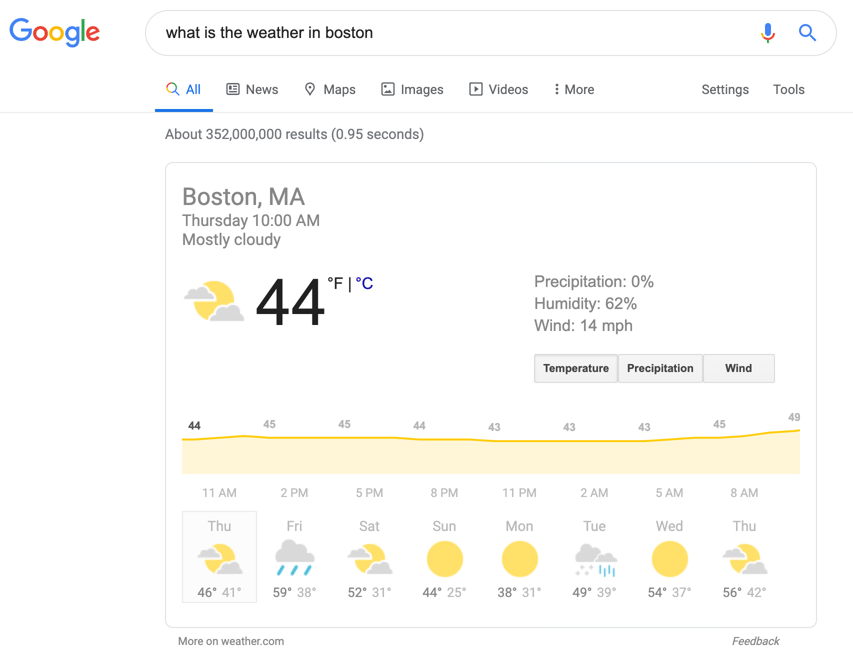Image resolution: width=853 pixels, height=659 pixels.
Task: Open the More on weather.com link
Action: pos(230,640)
